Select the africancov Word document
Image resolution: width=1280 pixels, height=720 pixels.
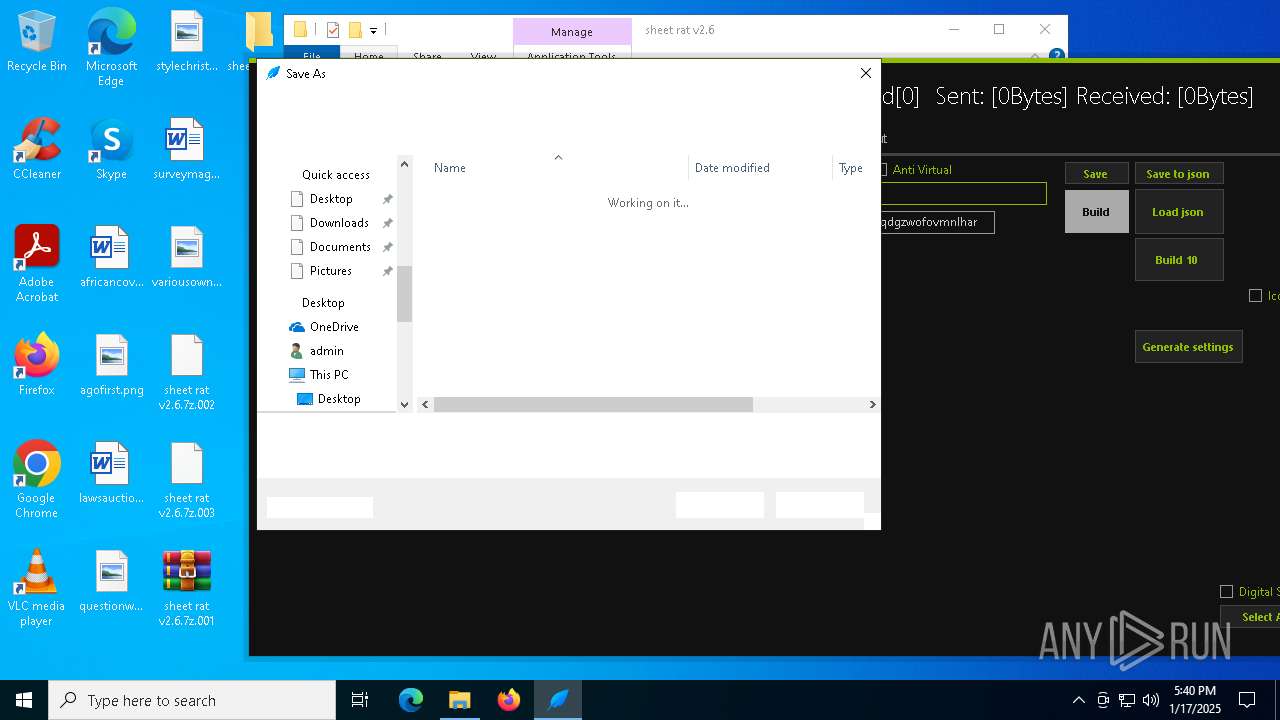pos(111,257)
